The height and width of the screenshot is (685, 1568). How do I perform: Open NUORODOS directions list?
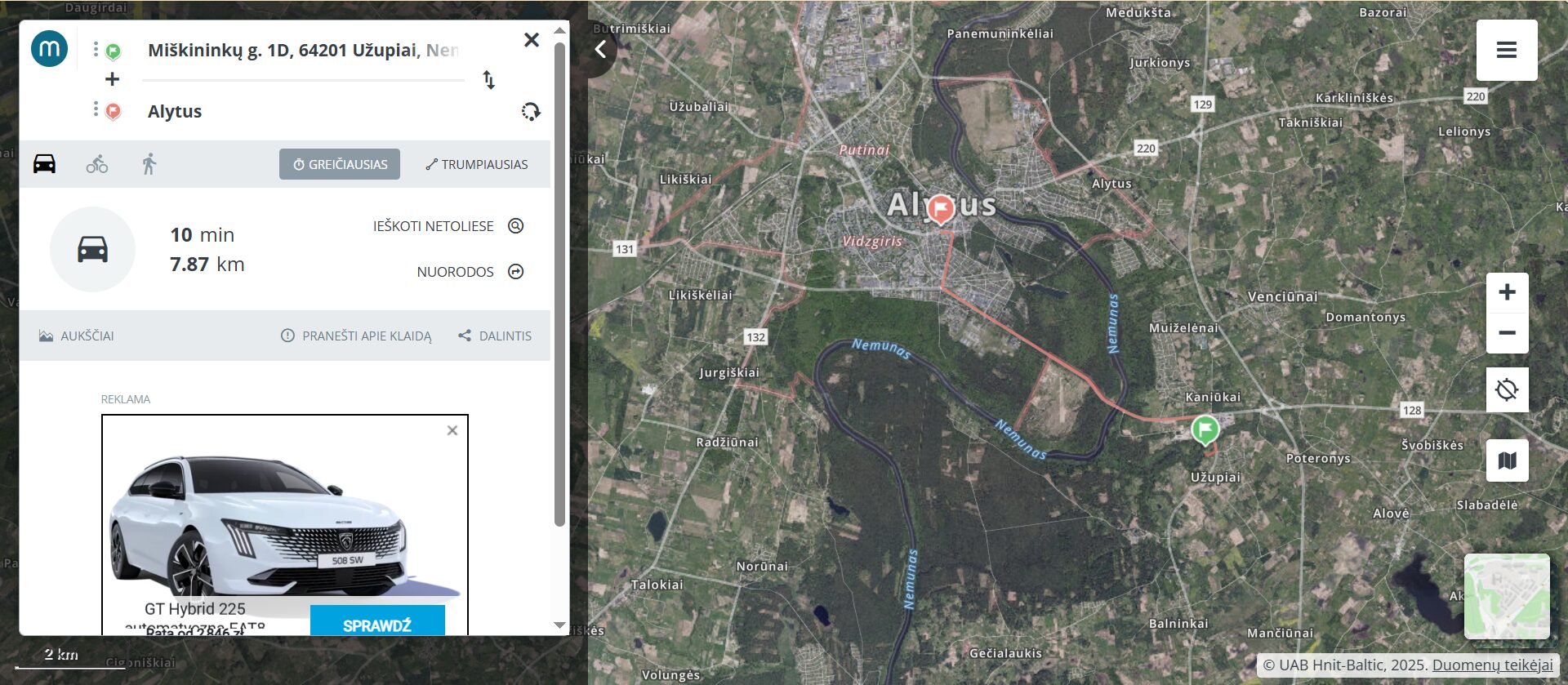point(470,272)
